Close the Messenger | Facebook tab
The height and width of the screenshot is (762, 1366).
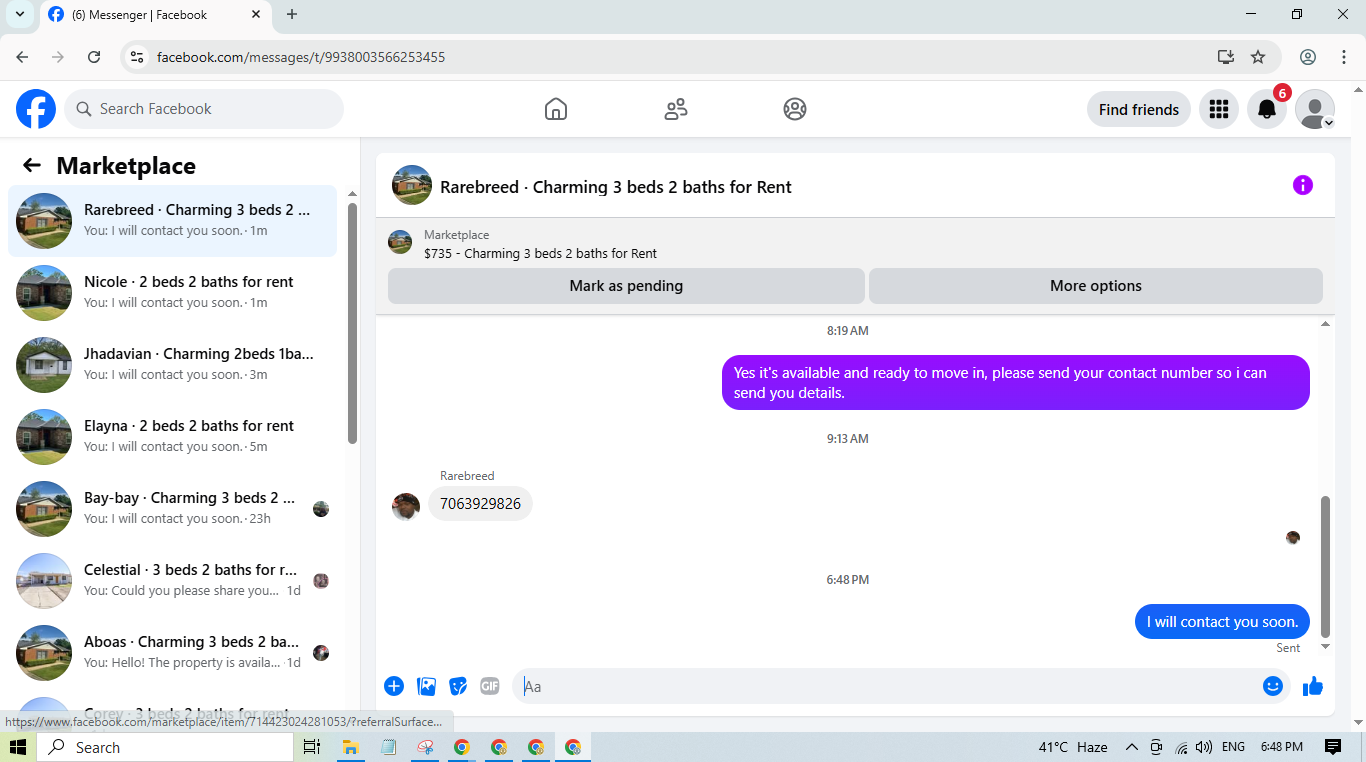pos(256,15)
